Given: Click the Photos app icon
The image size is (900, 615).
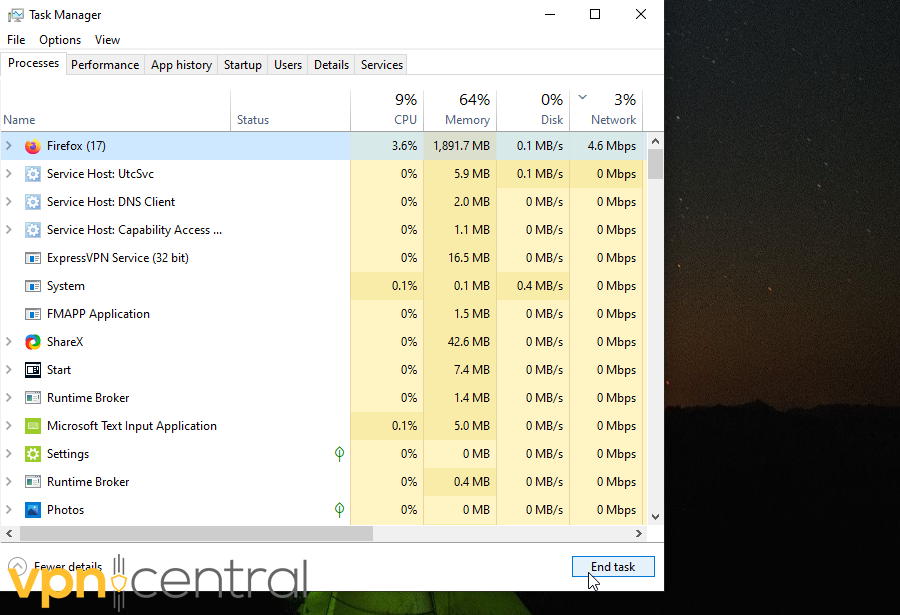Looking at the screenshot, I should pyautogui.click(x=33, y=510).
